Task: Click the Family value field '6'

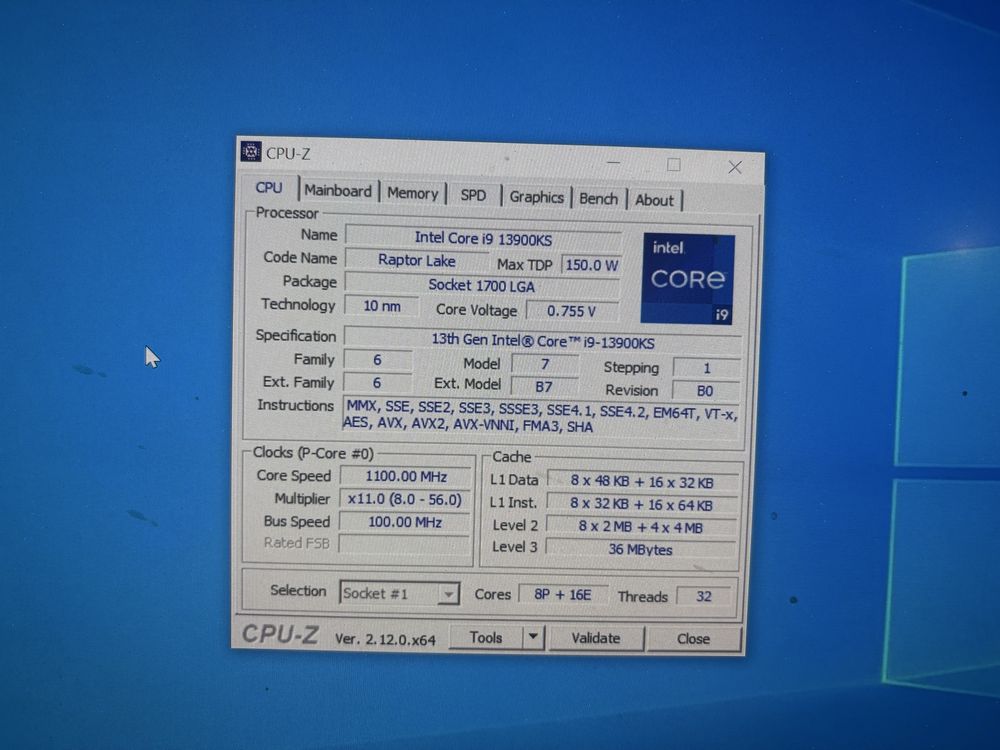Action: [x=377, y=360]
